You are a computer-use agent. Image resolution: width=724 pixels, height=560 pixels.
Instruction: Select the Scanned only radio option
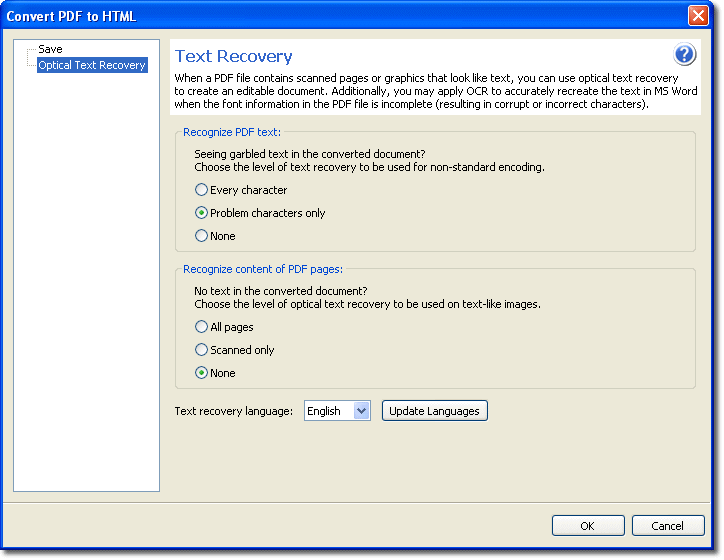202,350
